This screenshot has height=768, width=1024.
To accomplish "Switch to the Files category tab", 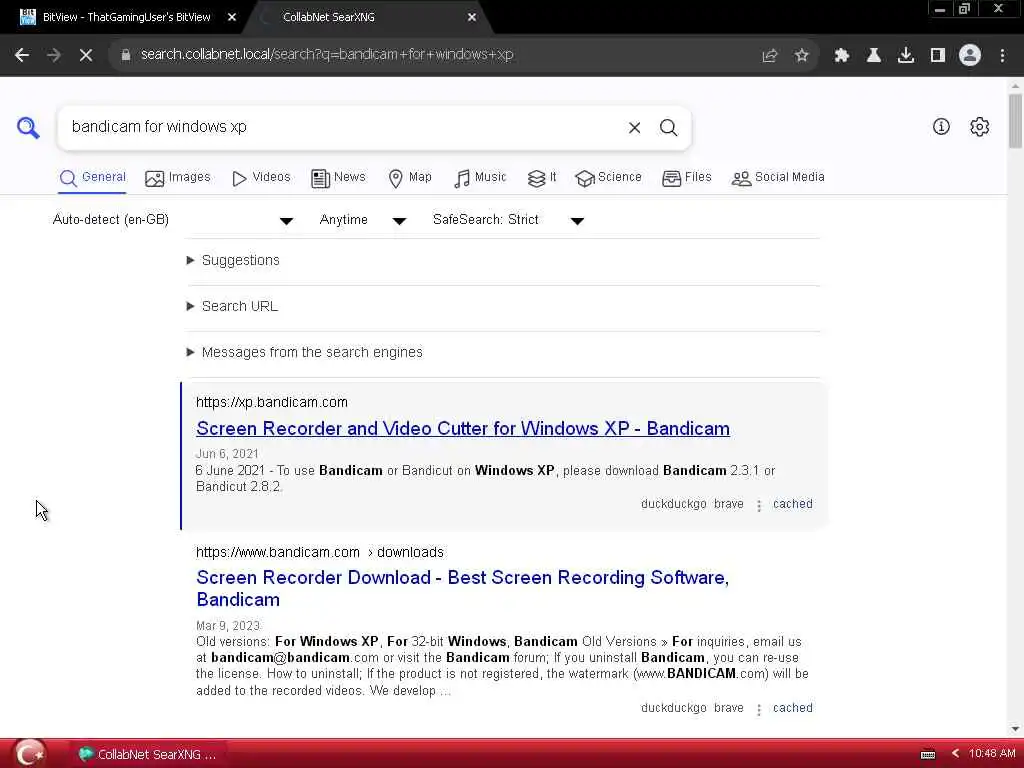I will click(x=686, y=178).
